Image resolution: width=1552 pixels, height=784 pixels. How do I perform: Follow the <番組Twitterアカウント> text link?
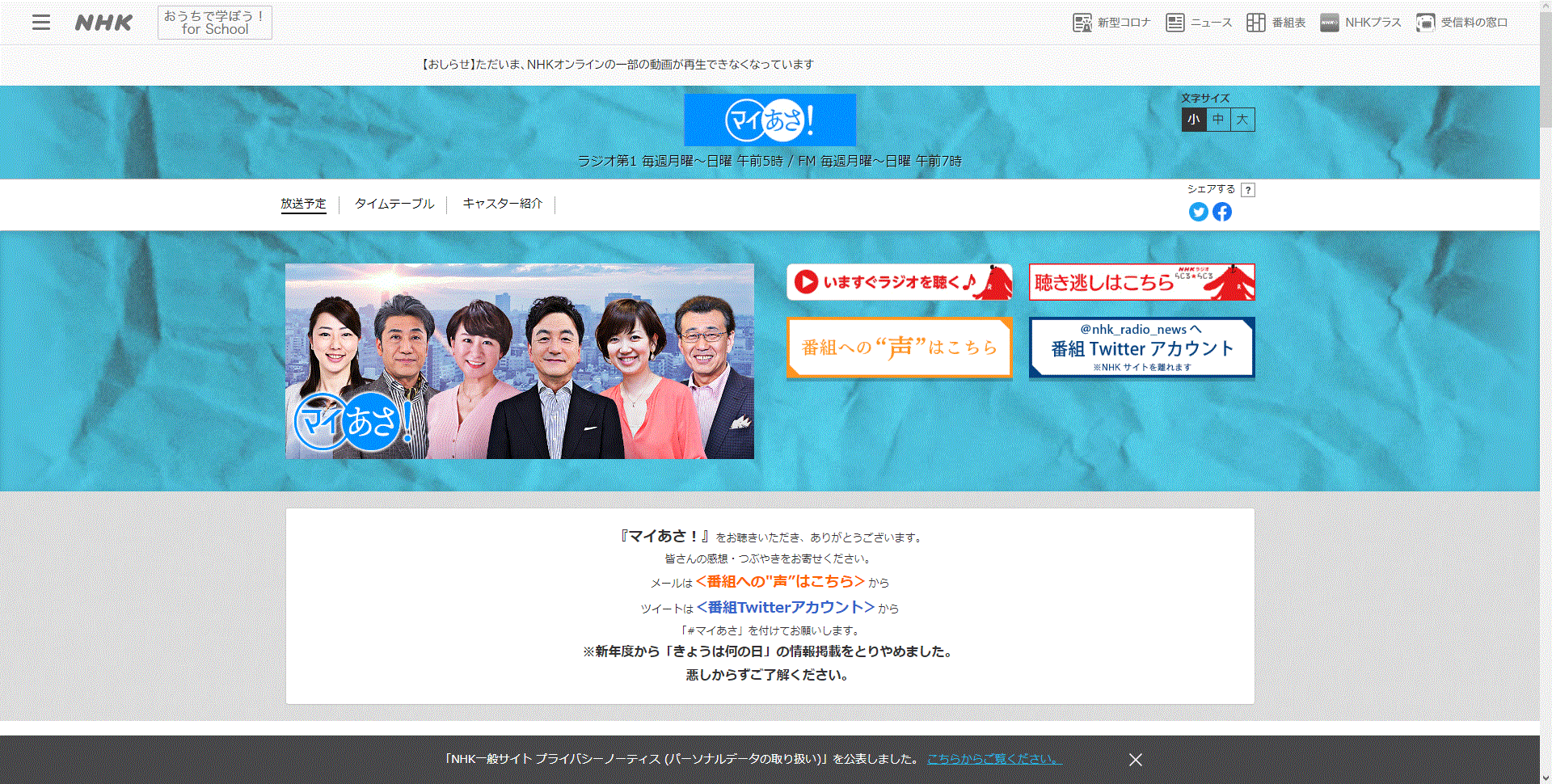786,607
